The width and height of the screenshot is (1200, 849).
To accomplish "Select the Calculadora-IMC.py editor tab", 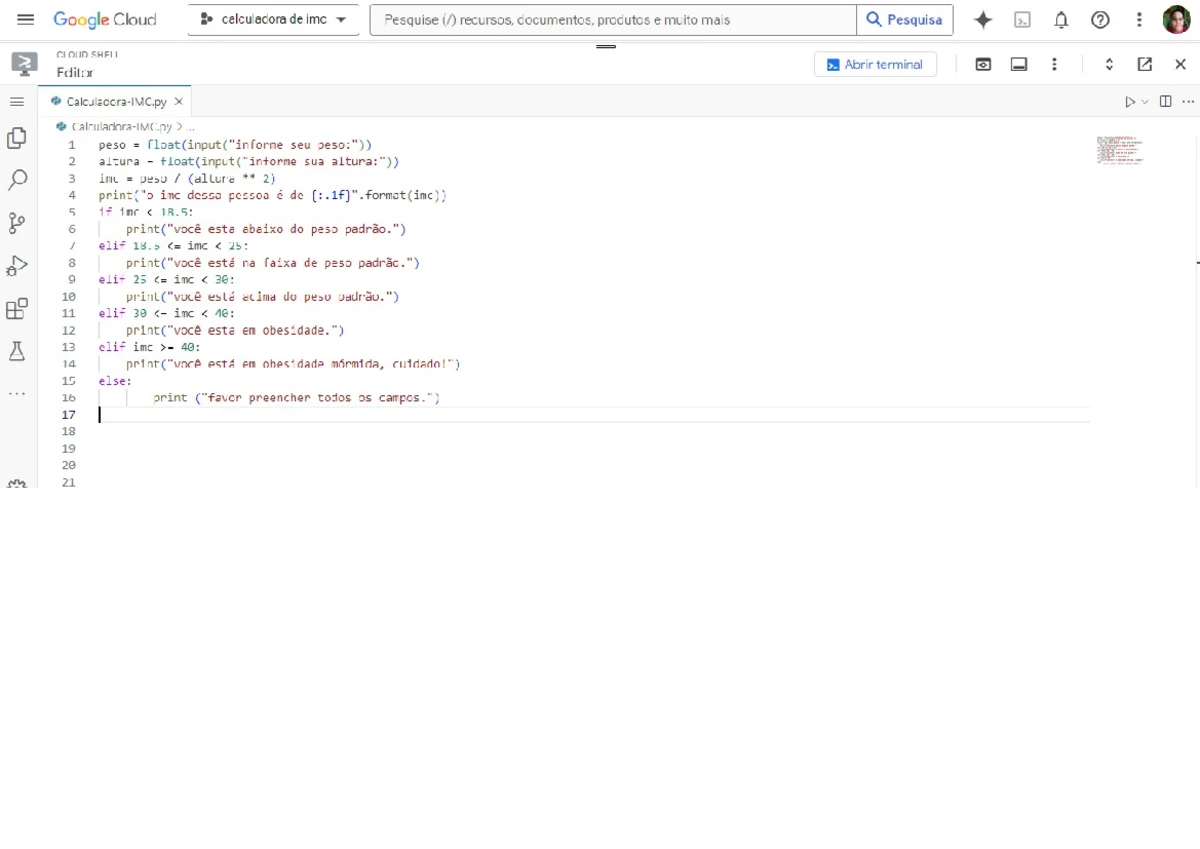I will [x=116, y=102].
